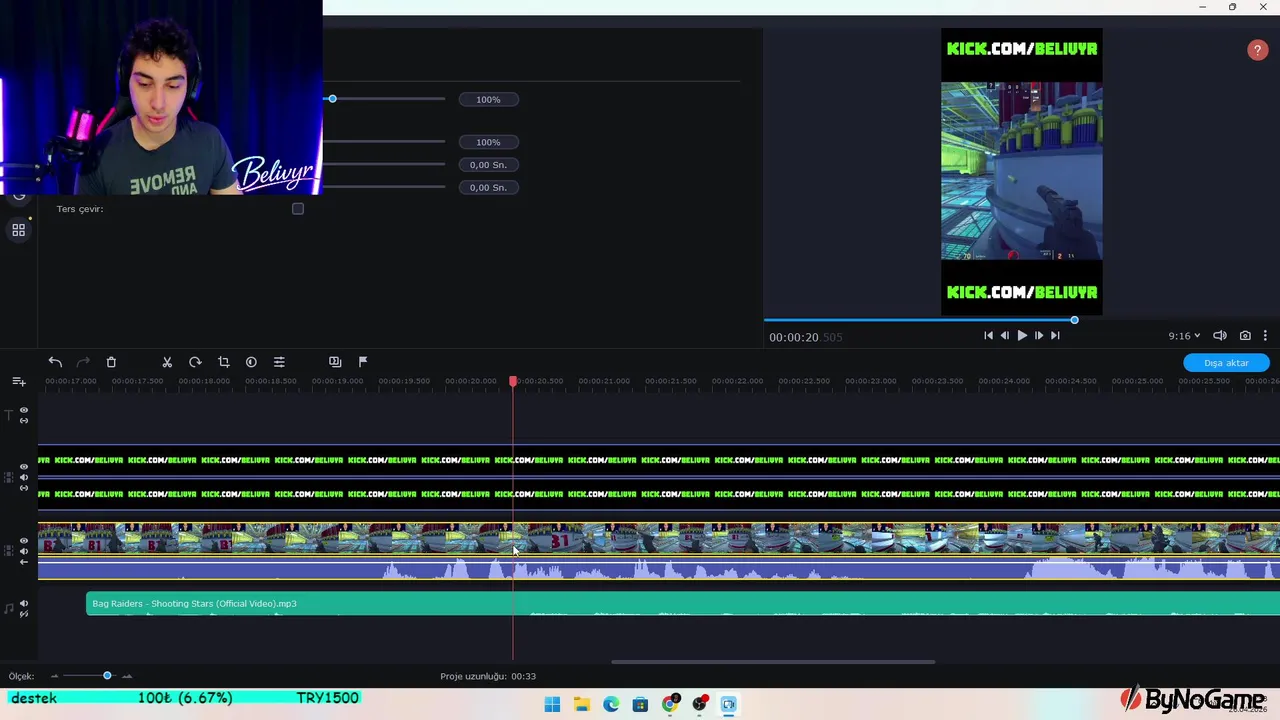Mute the overlay track speaker

click(24, 478)
